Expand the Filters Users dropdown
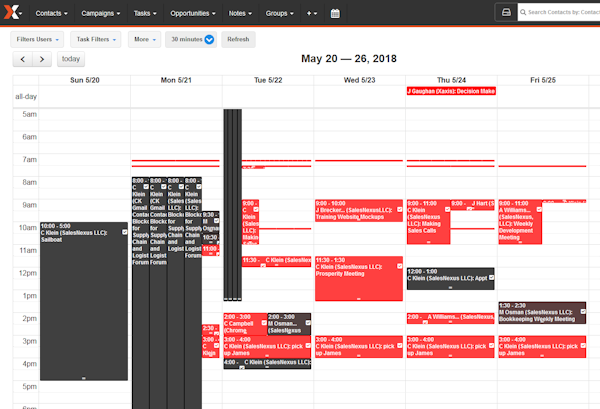The width and height of the screenshot is (600, 409). [x=38, y=39]
